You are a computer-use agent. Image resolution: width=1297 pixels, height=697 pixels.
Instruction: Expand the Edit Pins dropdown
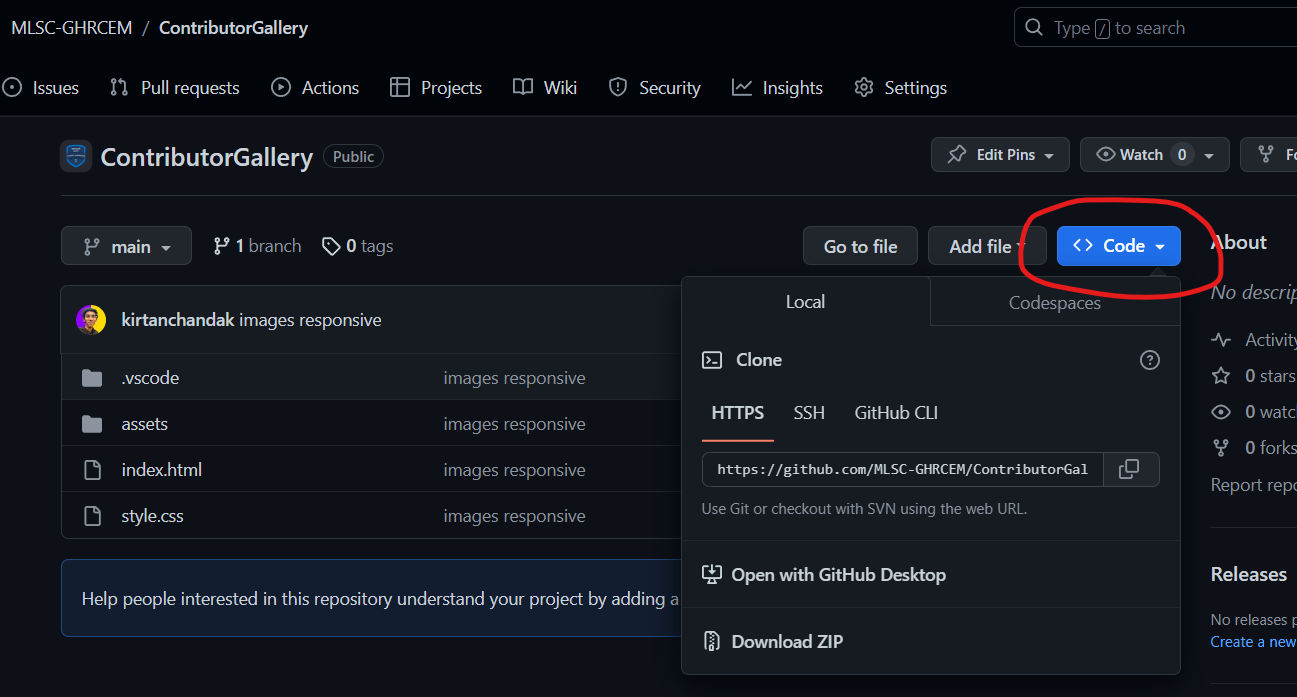[1000, 155]
